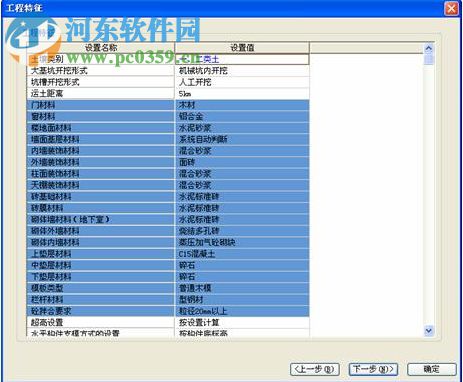Select the 砌体内墙材料 row name

101,242
